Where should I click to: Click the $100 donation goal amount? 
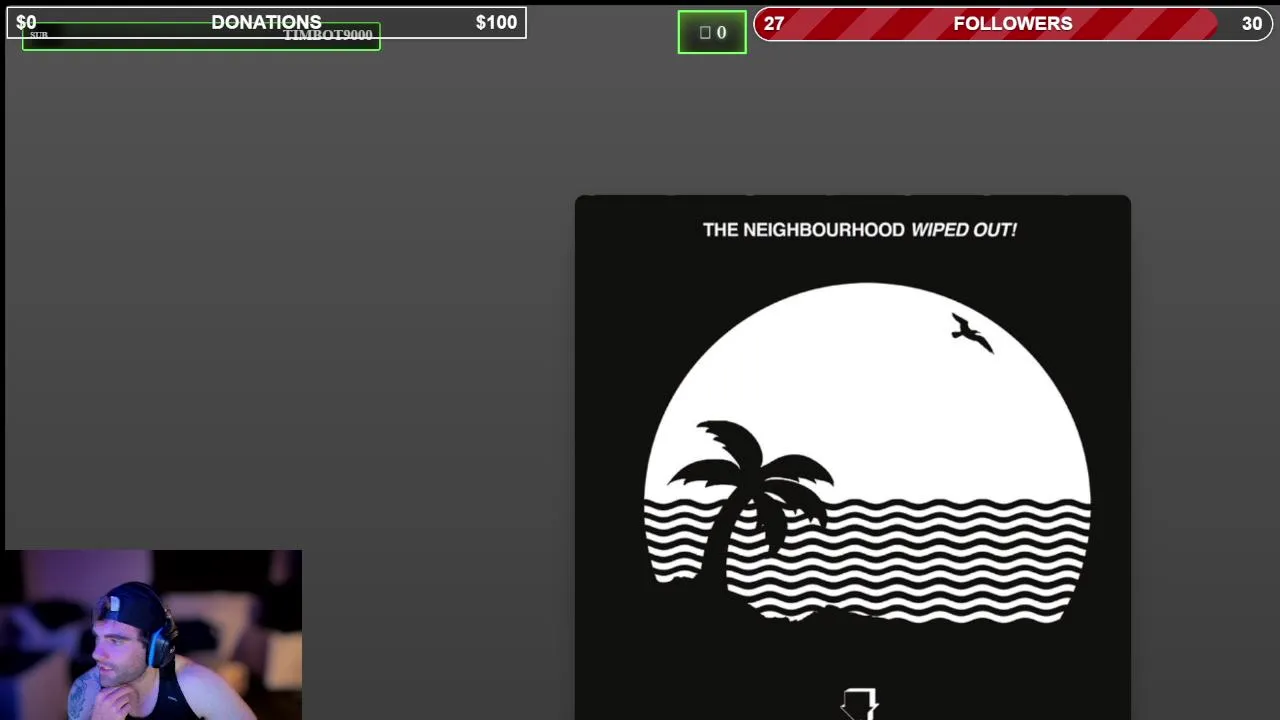click(x=496, y=22)
